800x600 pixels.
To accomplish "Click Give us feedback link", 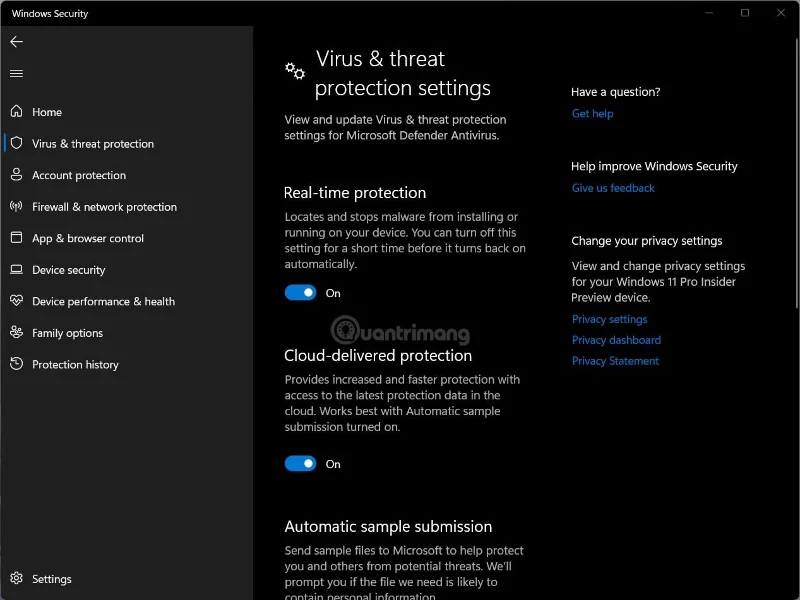I will click(x=613, y=188).
